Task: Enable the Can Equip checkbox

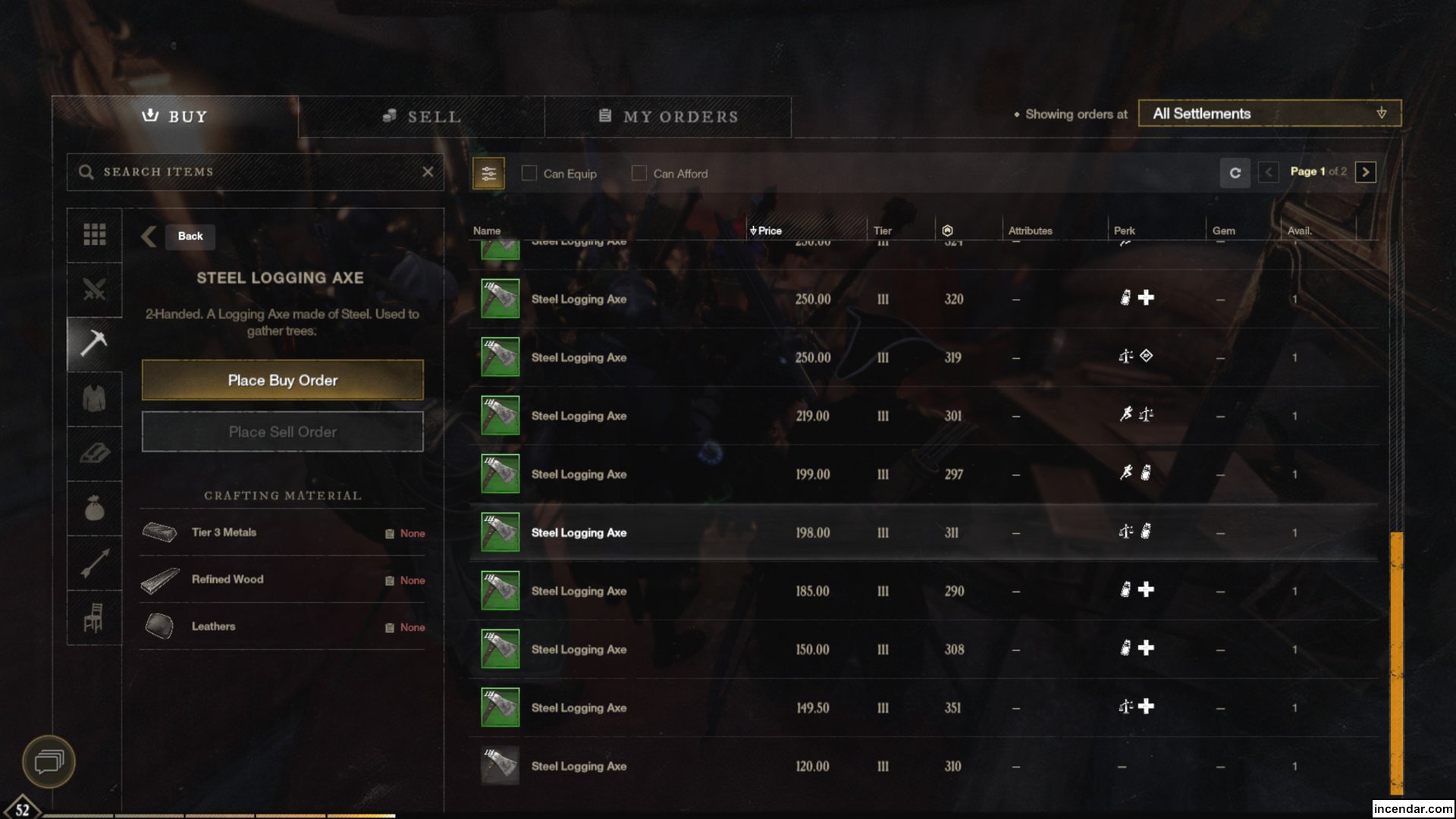Action: tap(529, 174)
